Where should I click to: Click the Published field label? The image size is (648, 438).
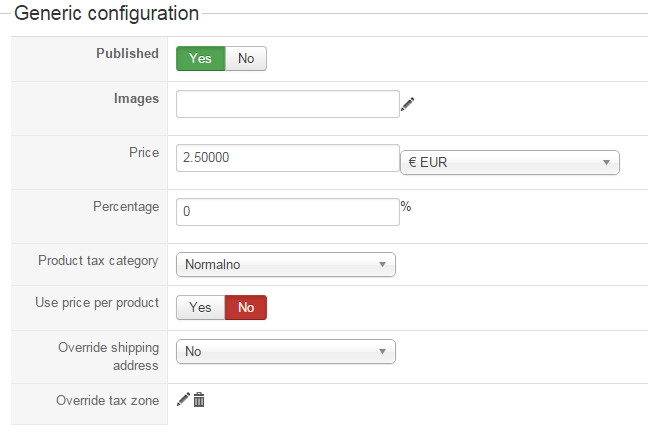pyautogui.click(x=127, y=54)
